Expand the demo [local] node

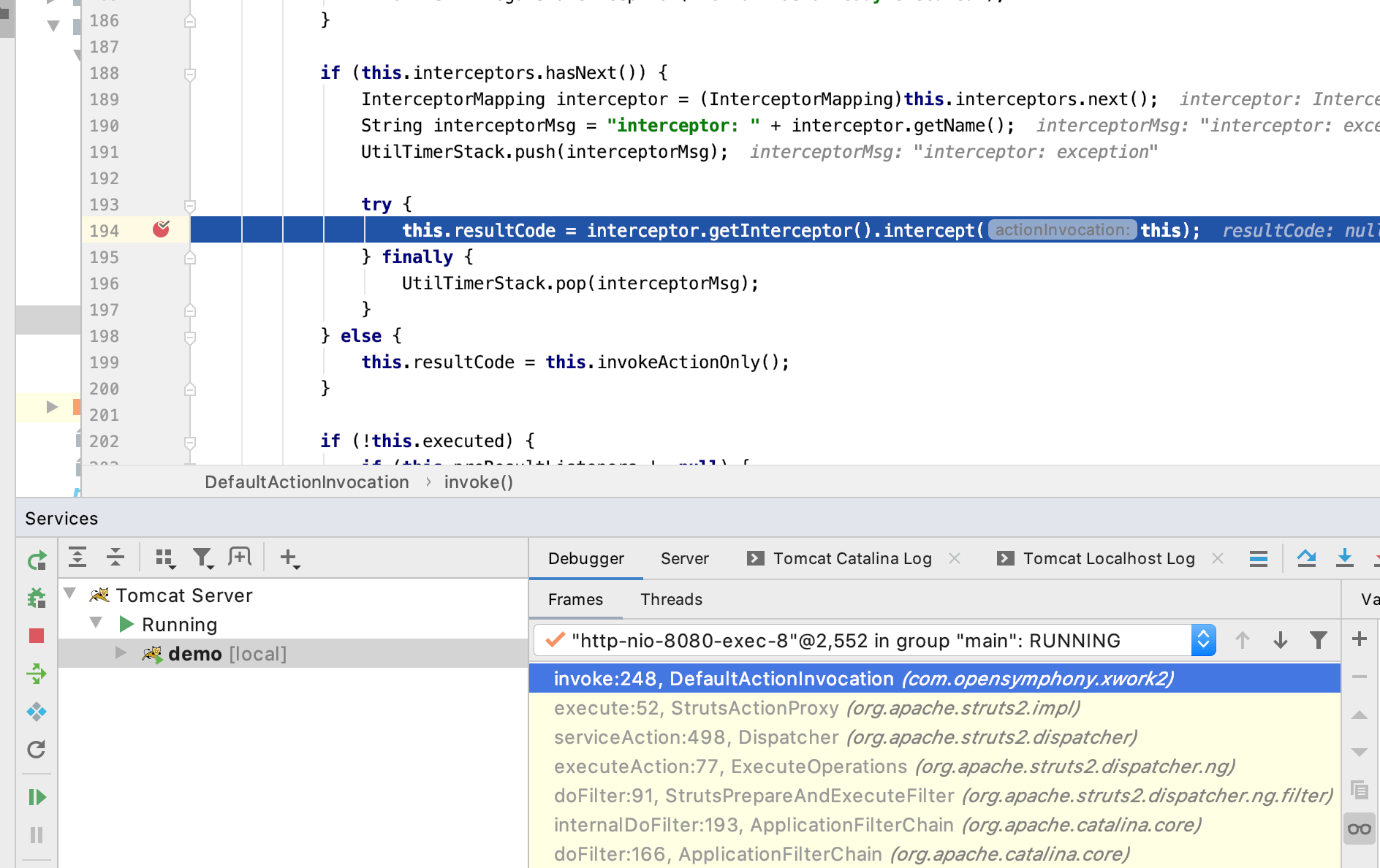coord(121,652)
